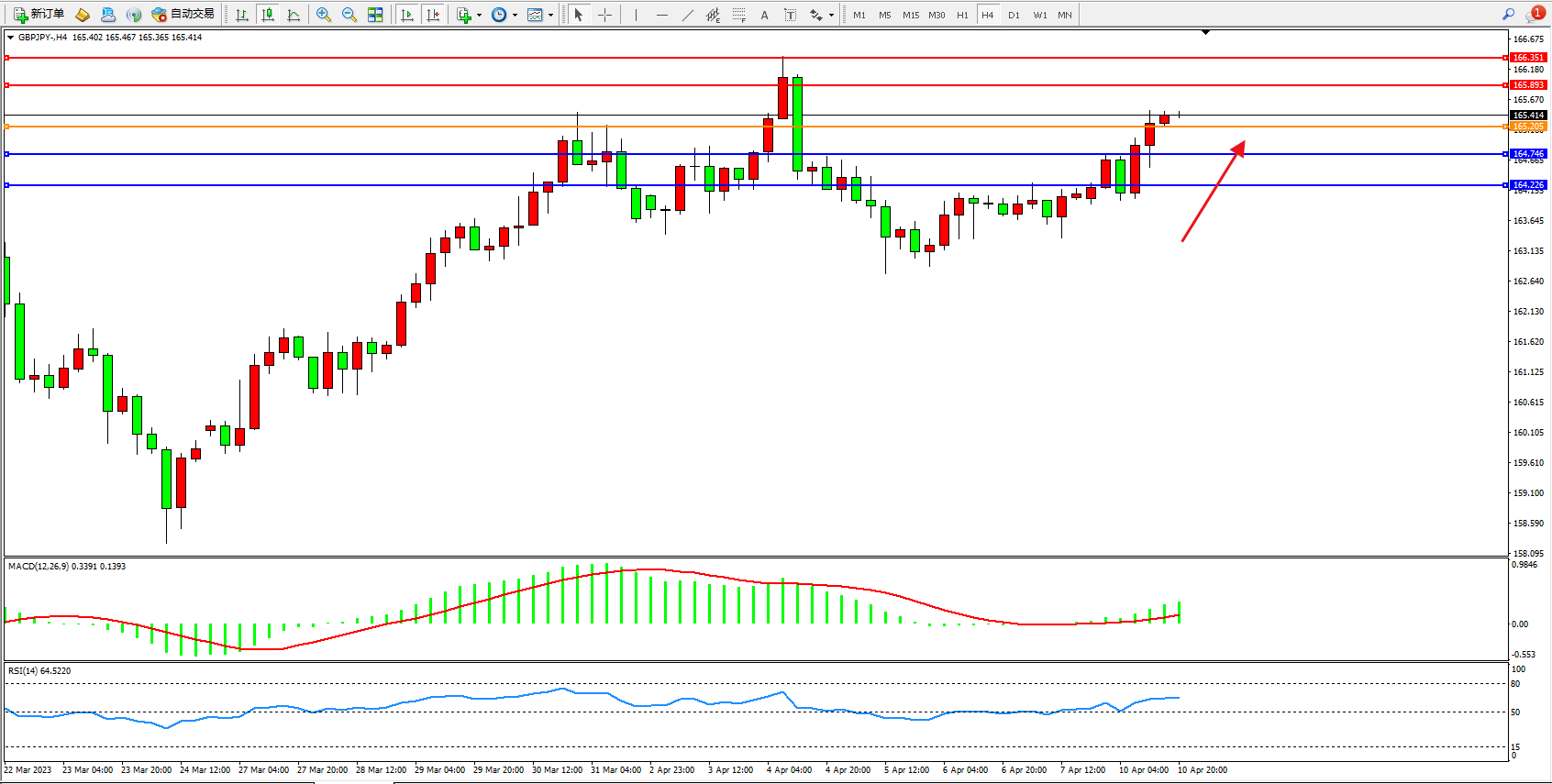Open the templates dropdown arrow
1552x784 pixels.
pos(550,15)
